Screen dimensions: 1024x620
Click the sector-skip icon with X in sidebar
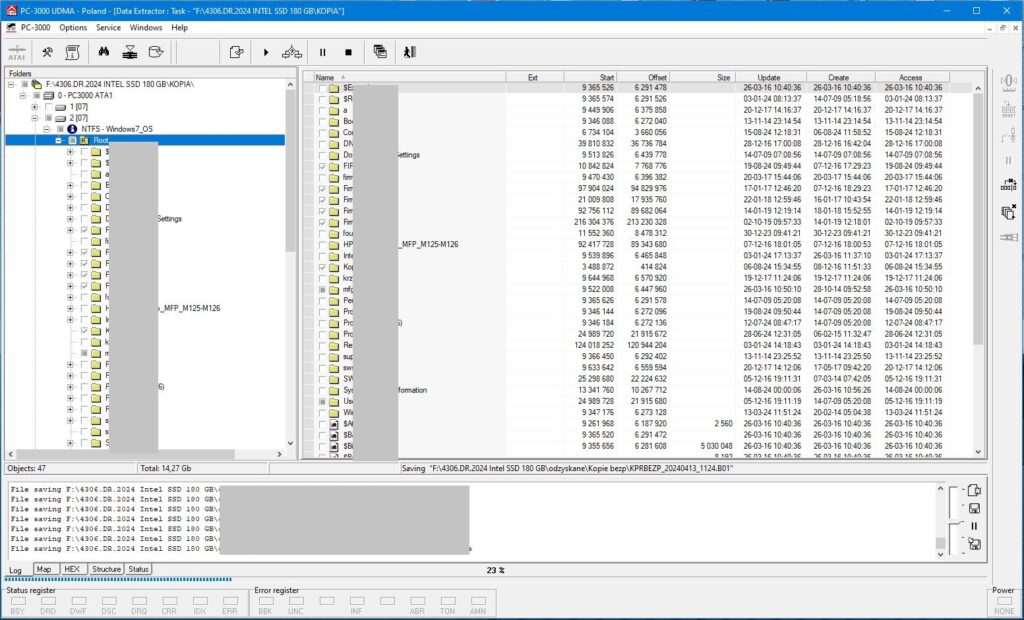coord(1008,185)
